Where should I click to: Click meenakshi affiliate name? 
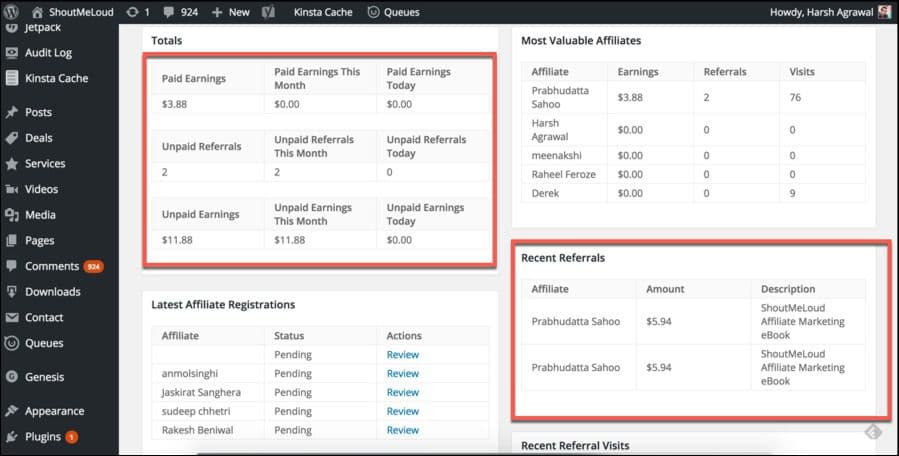tap(556, 155)
